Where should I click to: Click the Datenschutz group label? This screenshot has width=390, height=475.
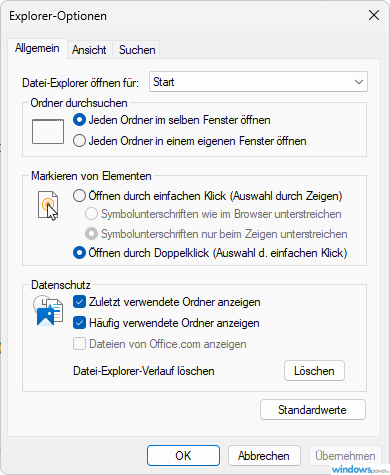pyautogui.click(x=61, y=285)
